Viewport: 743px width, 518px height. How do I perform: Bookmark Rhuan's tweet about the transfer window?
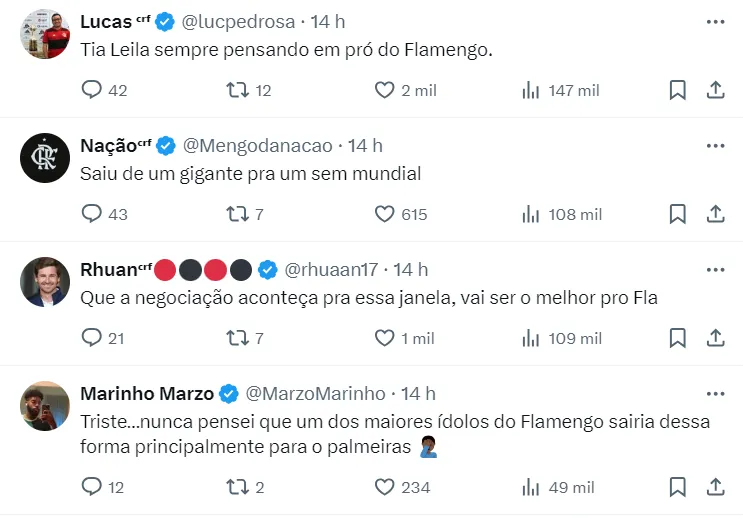tap(677, 338)
